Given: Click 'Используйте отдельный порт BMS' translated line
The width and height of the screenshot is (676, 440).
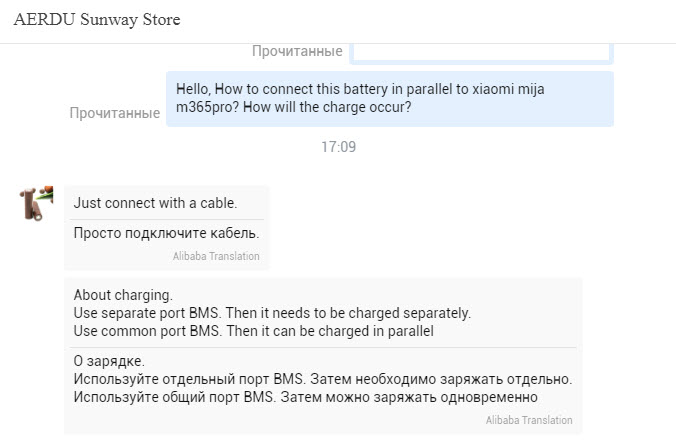Looking at the screenshot, I should click(x=322, y=379).
